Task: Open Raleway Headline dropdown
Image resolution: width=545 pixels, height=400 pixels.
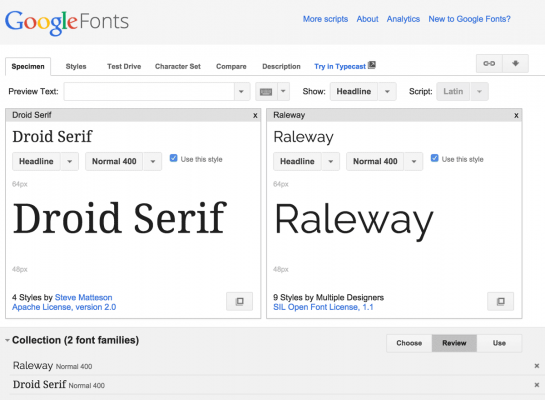Action: pos(306,162)
